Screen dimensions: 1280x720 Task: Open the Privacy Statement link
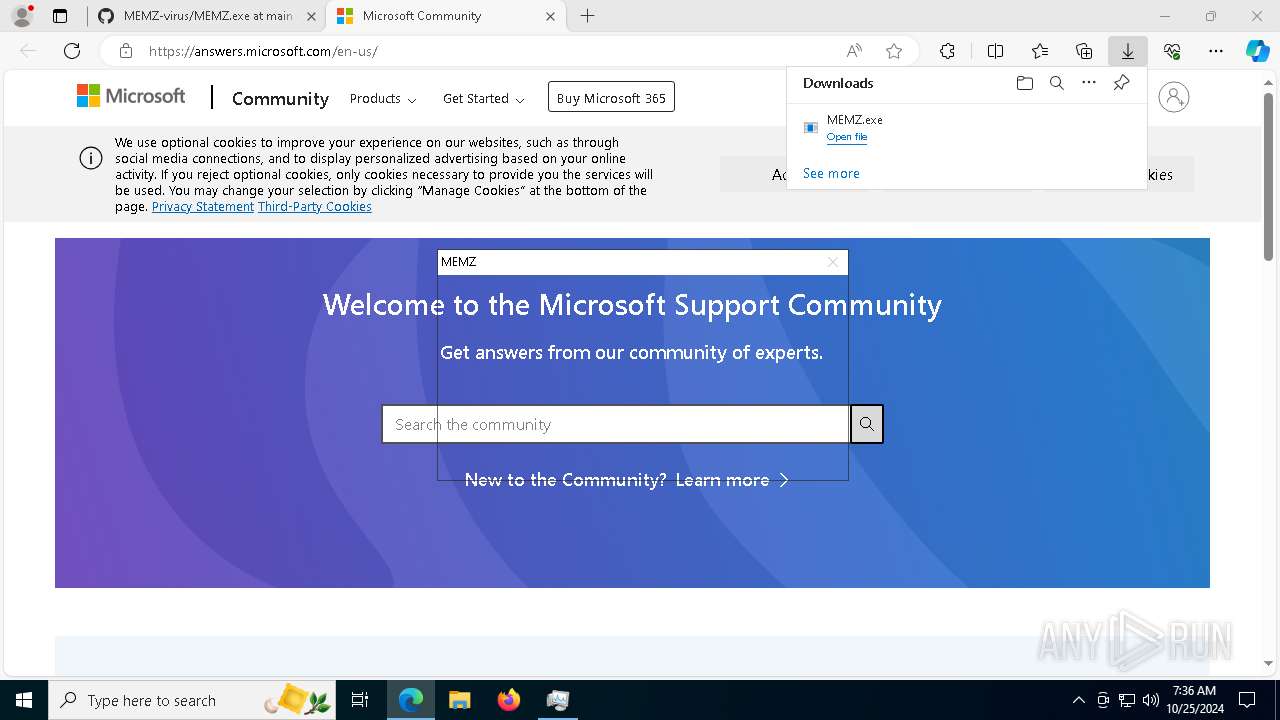[x=203, y=207]
